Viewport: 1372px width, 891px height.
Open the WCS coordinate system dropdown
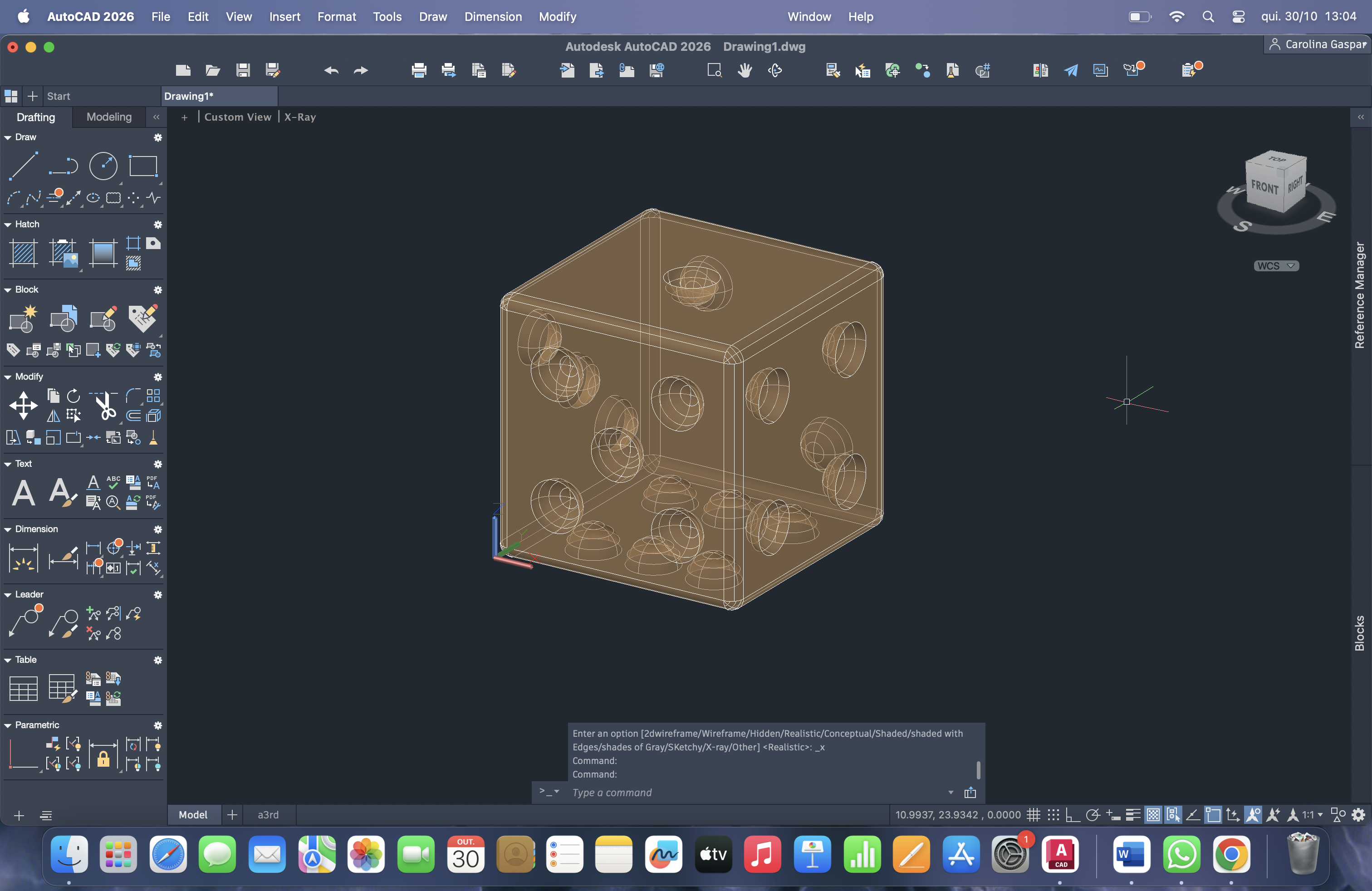click(x=1276, y=266)
